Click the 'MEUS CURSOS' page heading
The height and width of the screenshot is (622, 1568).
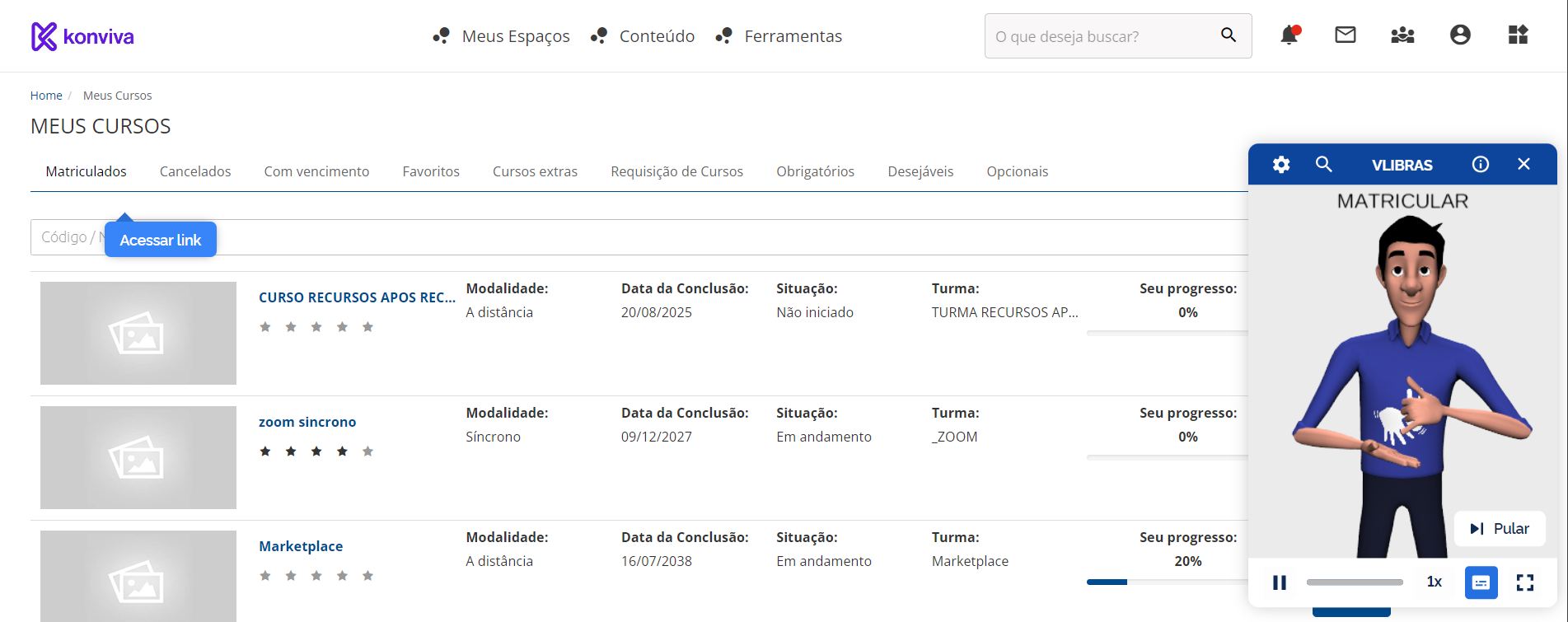coord(101,126)
